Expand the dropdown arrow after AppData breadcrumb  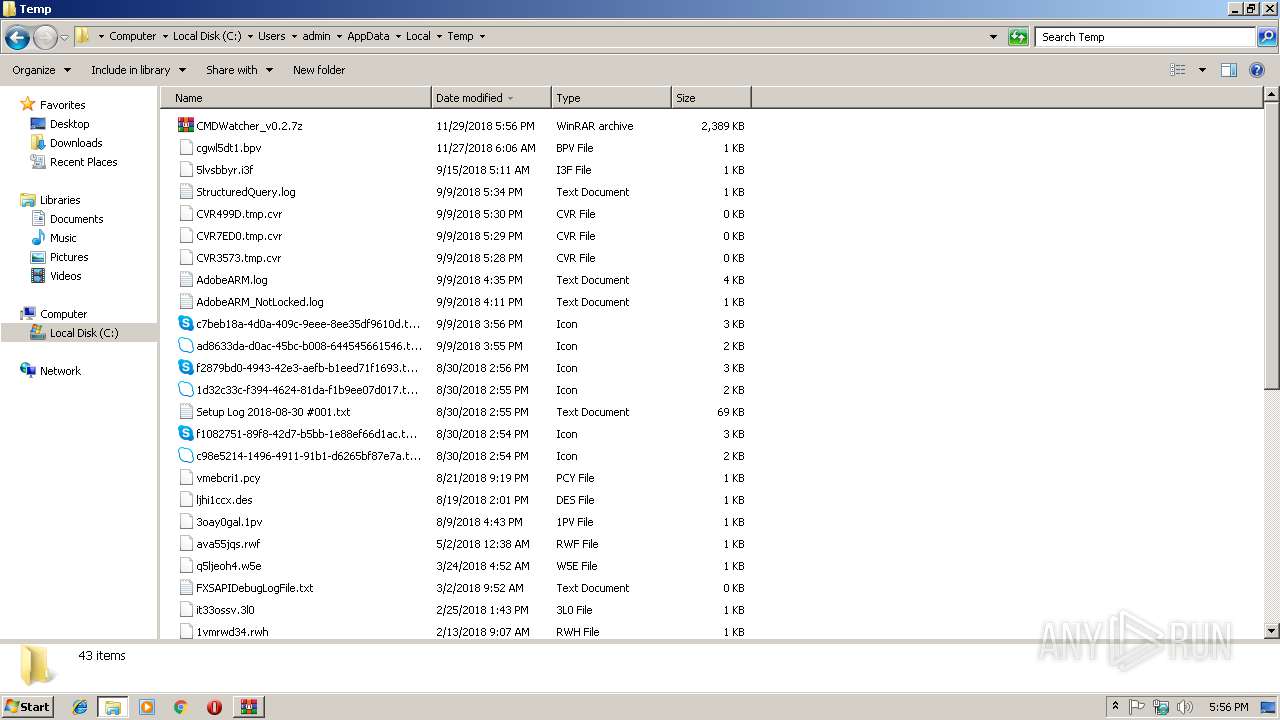pyautogui.click(x=398, y=36)
